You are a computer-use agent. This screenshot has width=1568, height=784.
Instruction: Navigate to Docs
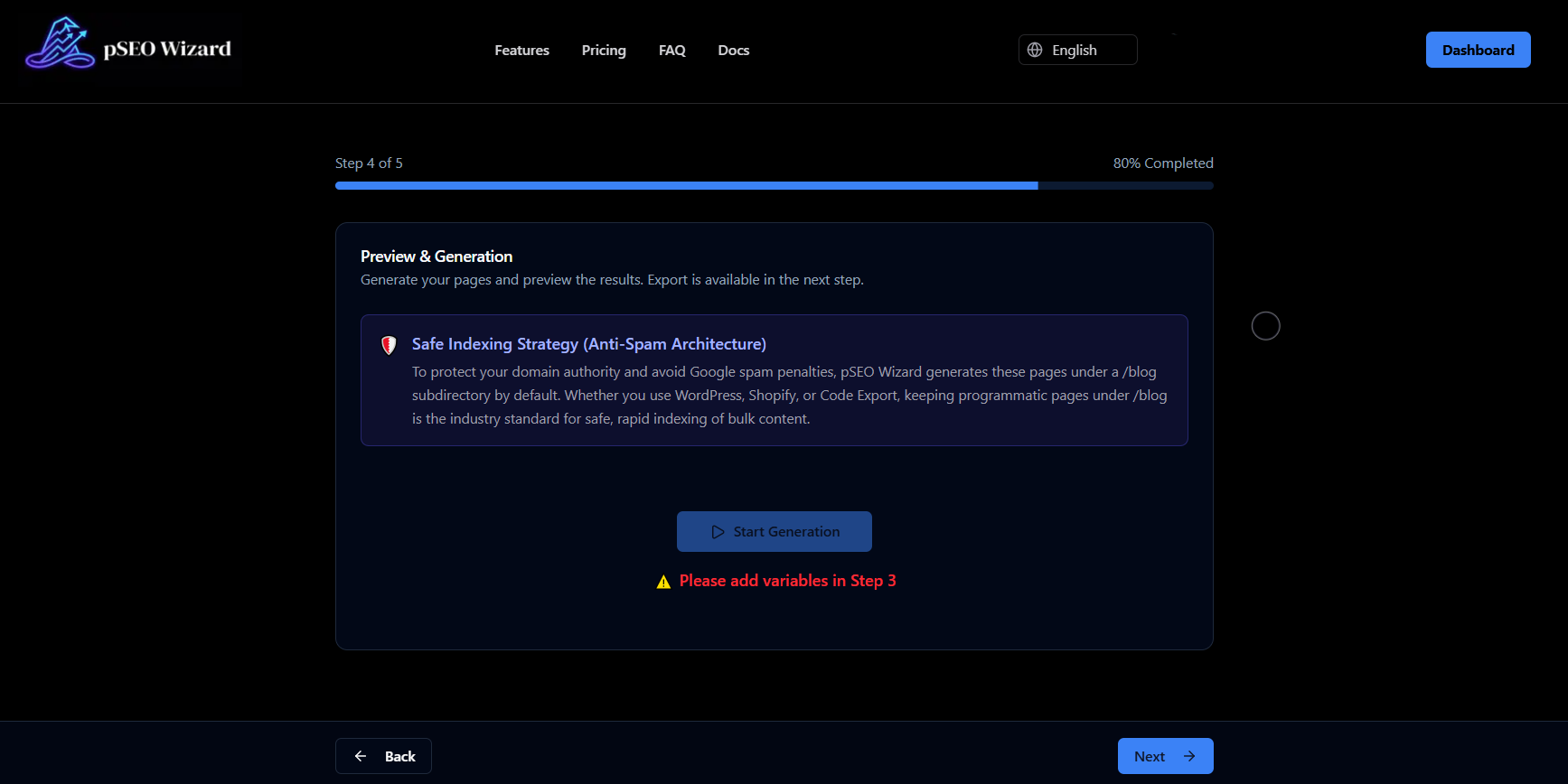(x=733, y=51)
